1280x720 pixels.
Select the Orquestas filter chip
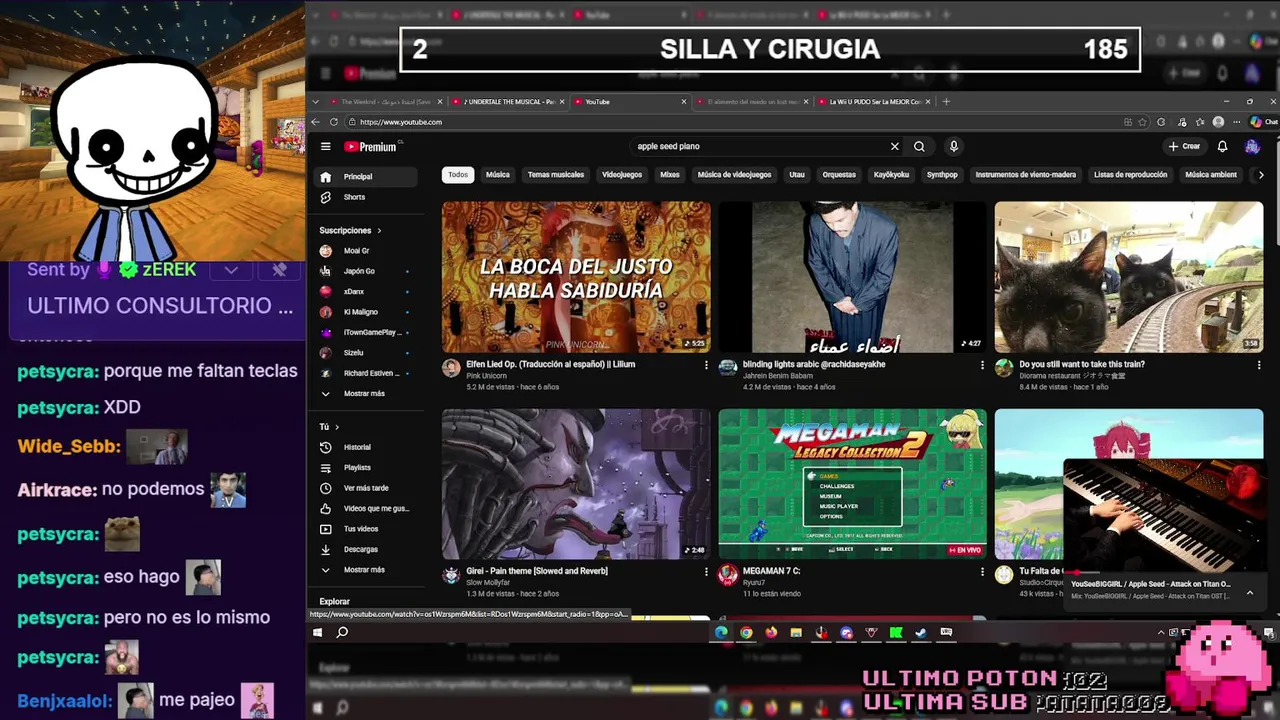pos(839,175)
